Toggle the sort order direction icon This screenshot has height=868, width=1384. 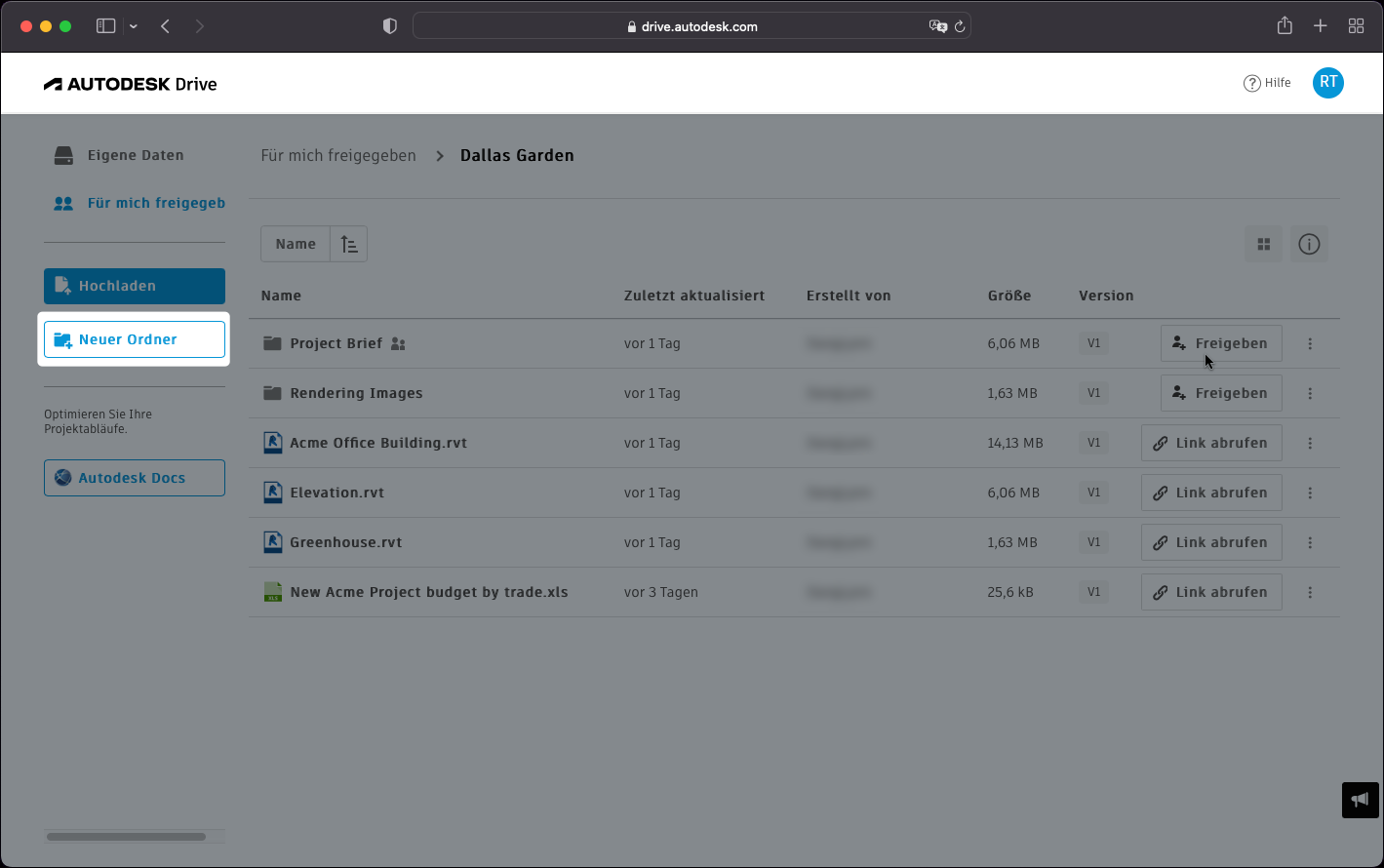coord(349,244)
